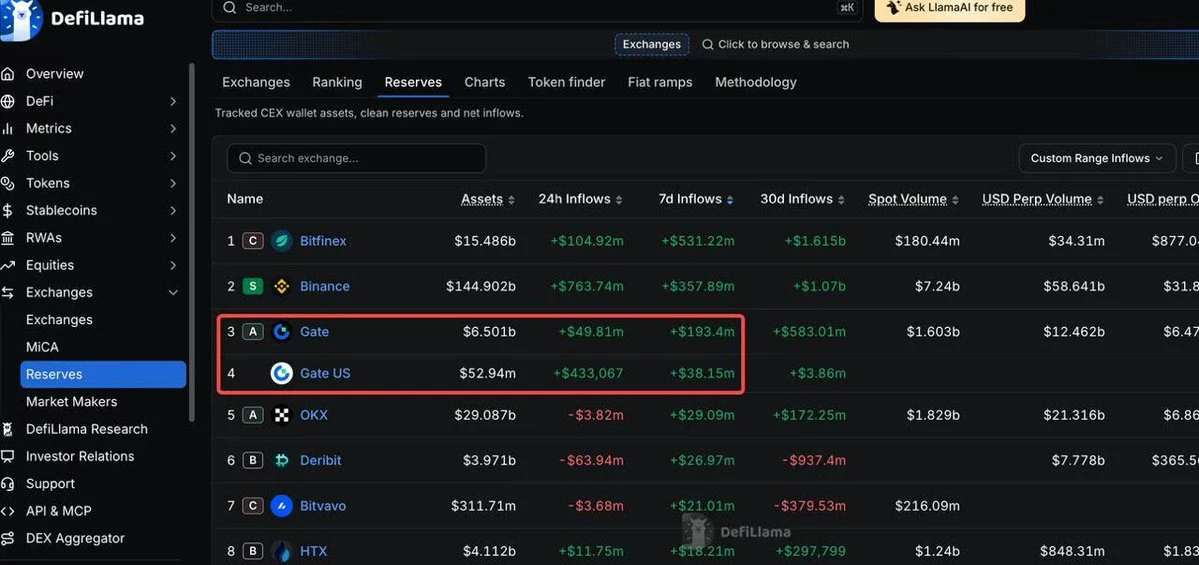This screenshot has width=1199, height=565.
Task: Sort table by Assets column
Action: coord(488,199)
